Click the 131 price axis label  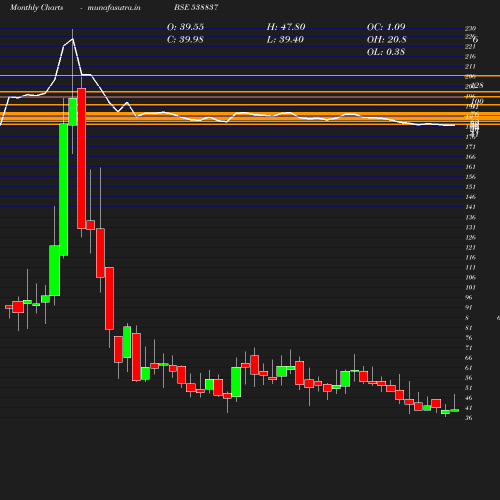click(x=470, y=228)
